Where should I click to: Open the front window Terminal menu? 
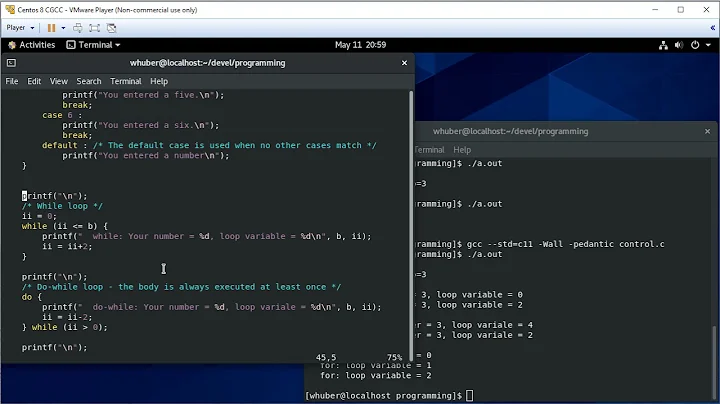[126, 81]
